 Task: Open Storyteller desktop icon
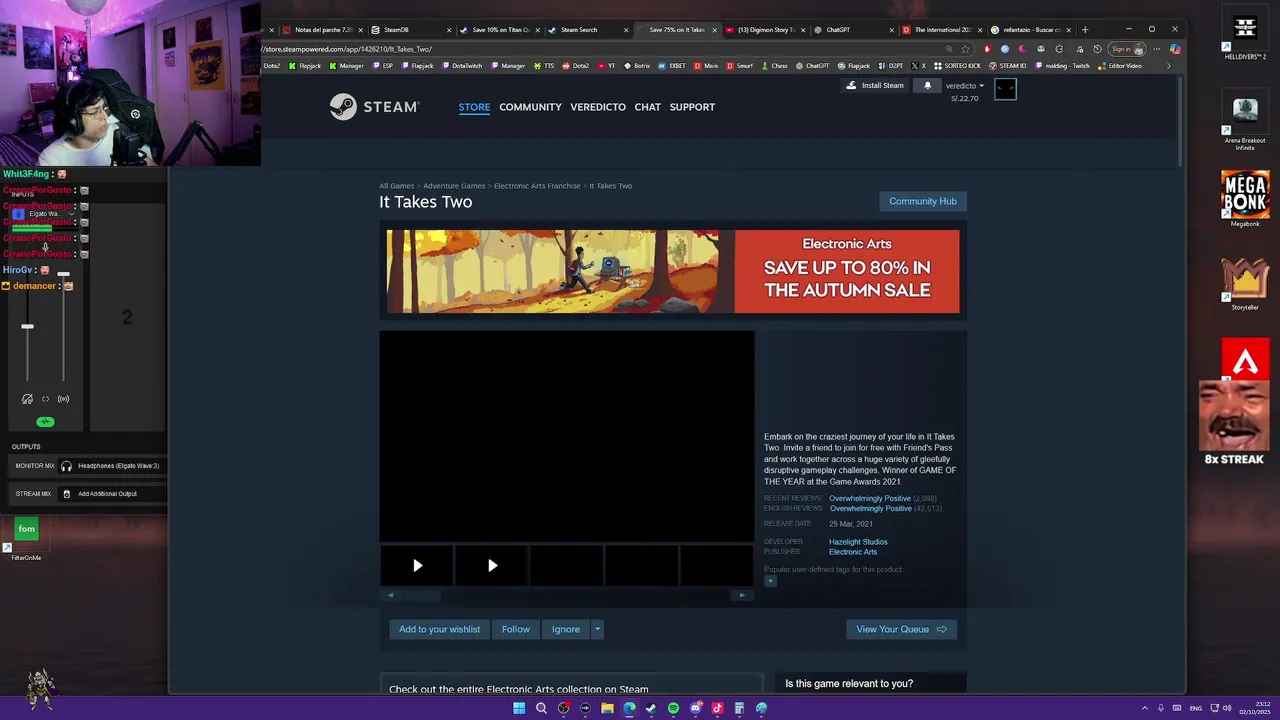[1245, 285]
